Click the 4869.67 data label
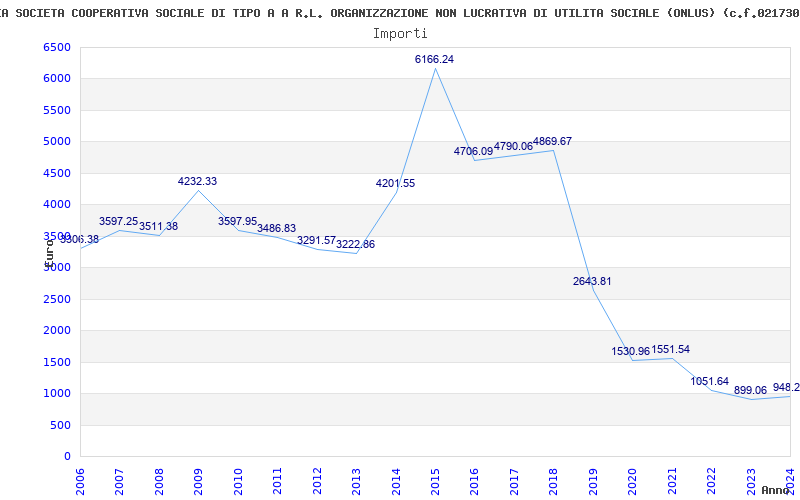Viewport: 800px width, 500px height. (x=553, y=141)
